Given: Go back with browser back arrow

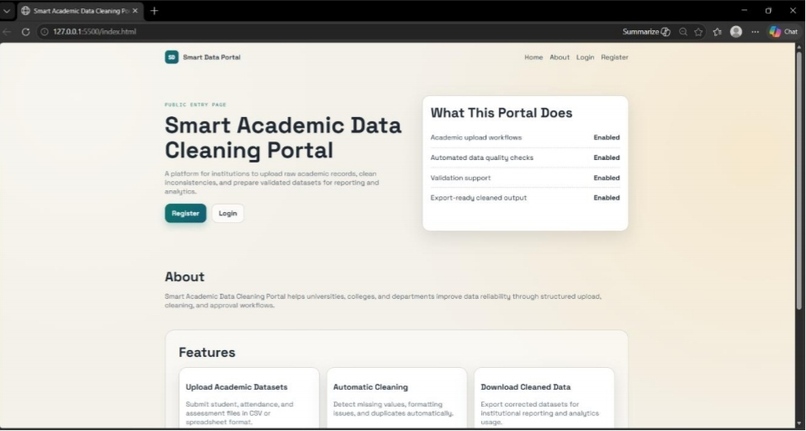Looking at the screenshot, I should [x=7, y=32].
